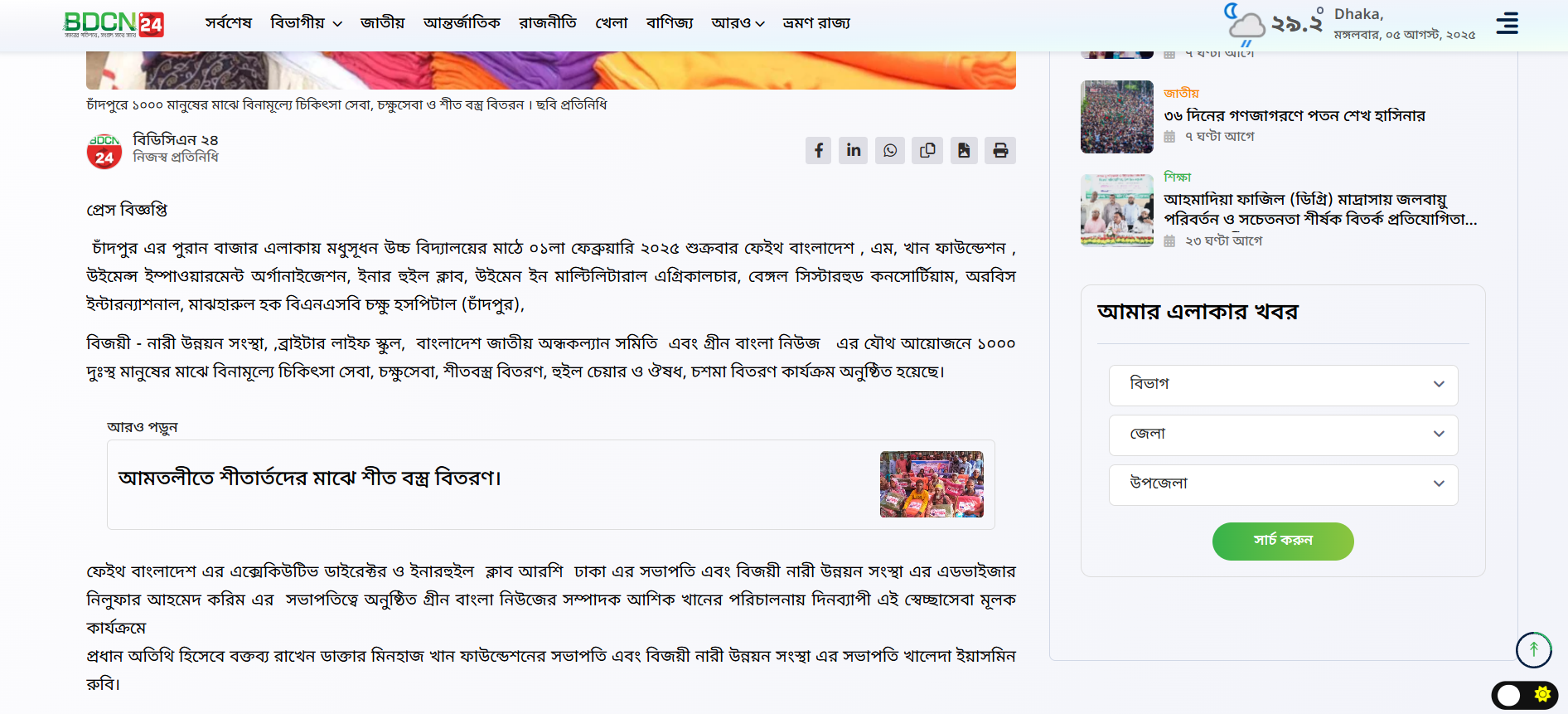Go to the খেলা section
Viewport: 1568px width, 714px height.
tap(612, 23)
